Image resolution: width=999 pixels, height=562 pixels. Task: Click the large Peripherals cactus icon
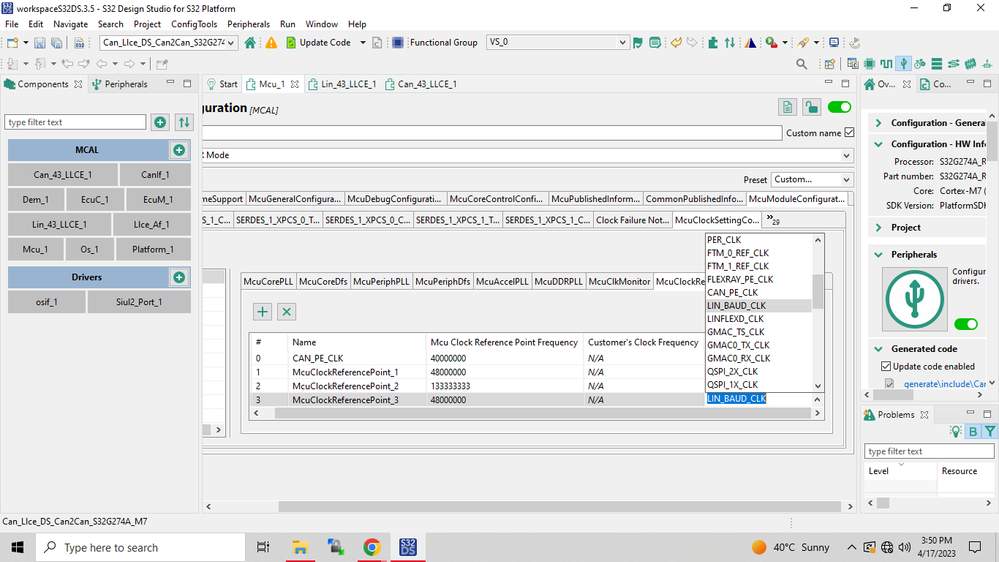coord(914,299)
